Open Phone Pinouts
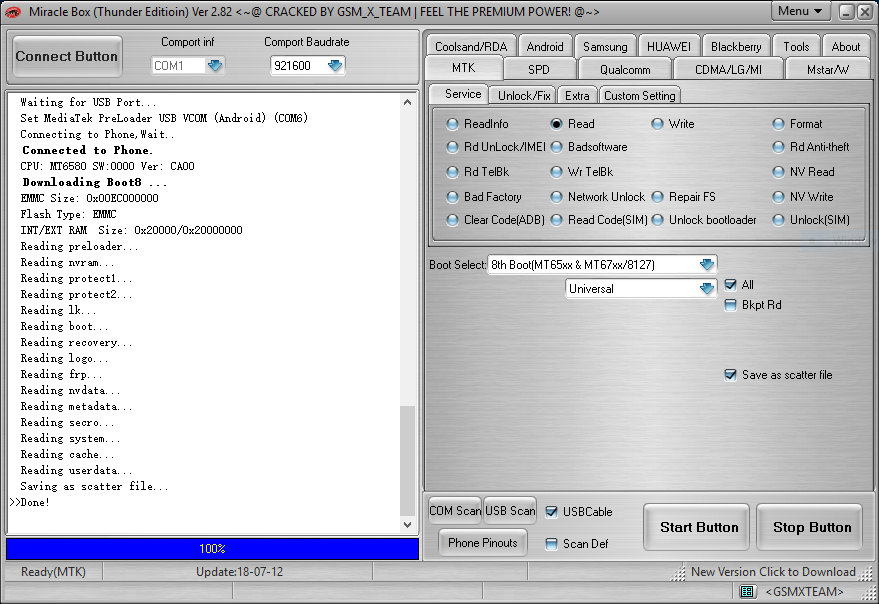 tap(483, 542)
